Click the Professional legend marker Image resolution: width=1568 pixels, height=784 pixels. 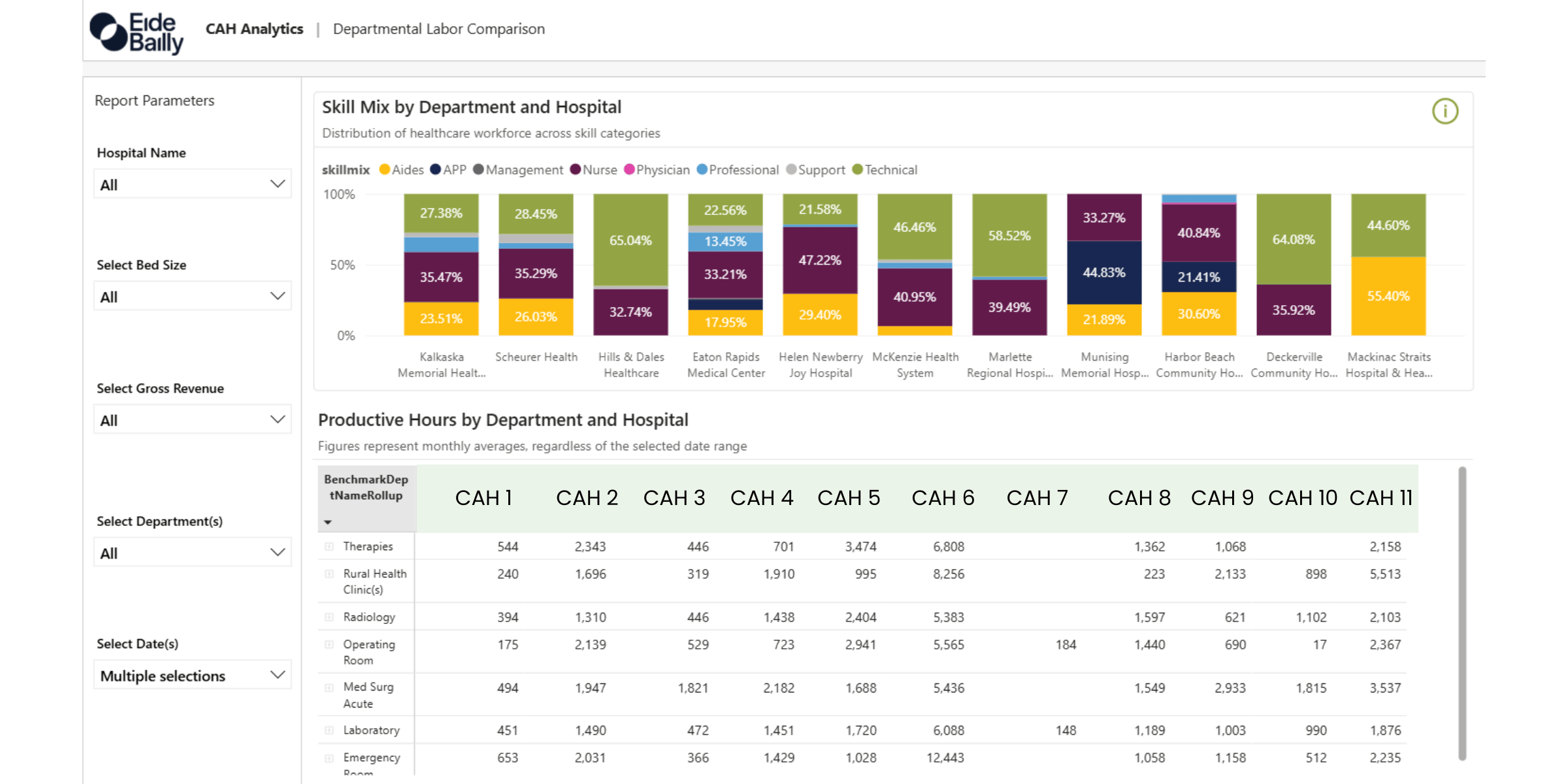(703, 170)
